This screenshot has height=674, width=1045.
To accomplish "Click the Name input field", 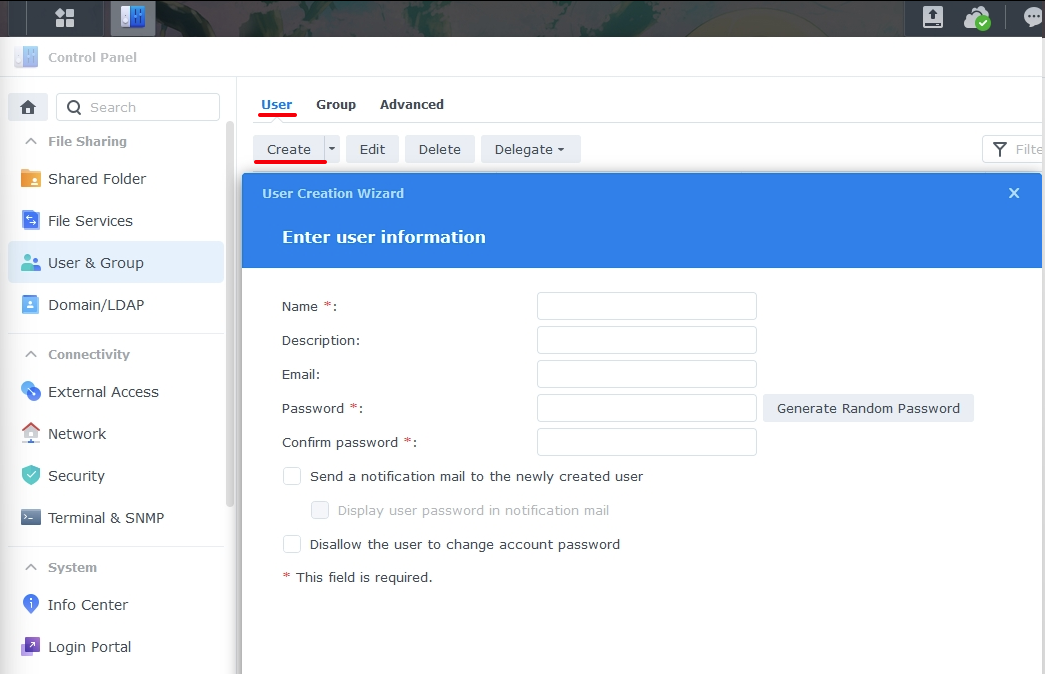I will pos(646,306).
